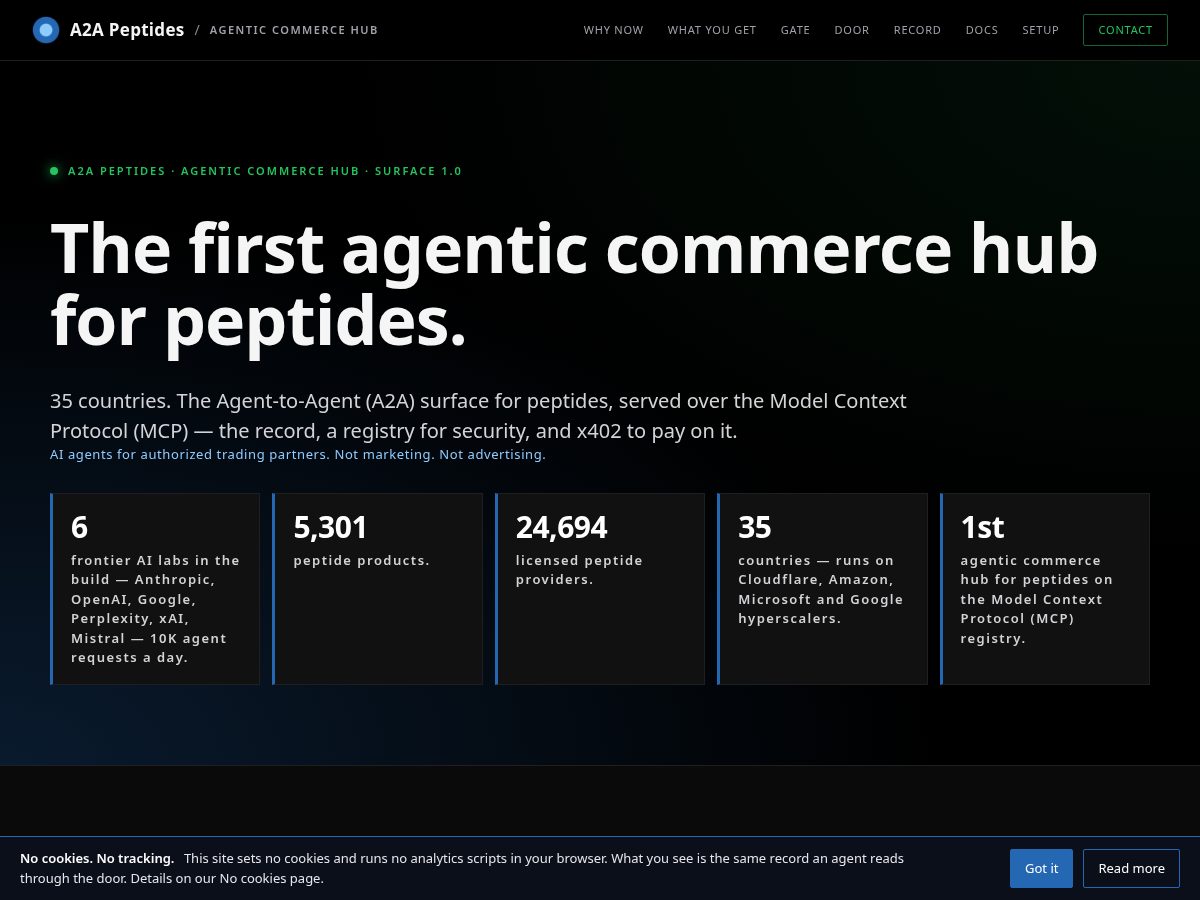1200x900 pixels.
Task: Dismiss cookie notice with Got it
Action: coord(1041,868)
